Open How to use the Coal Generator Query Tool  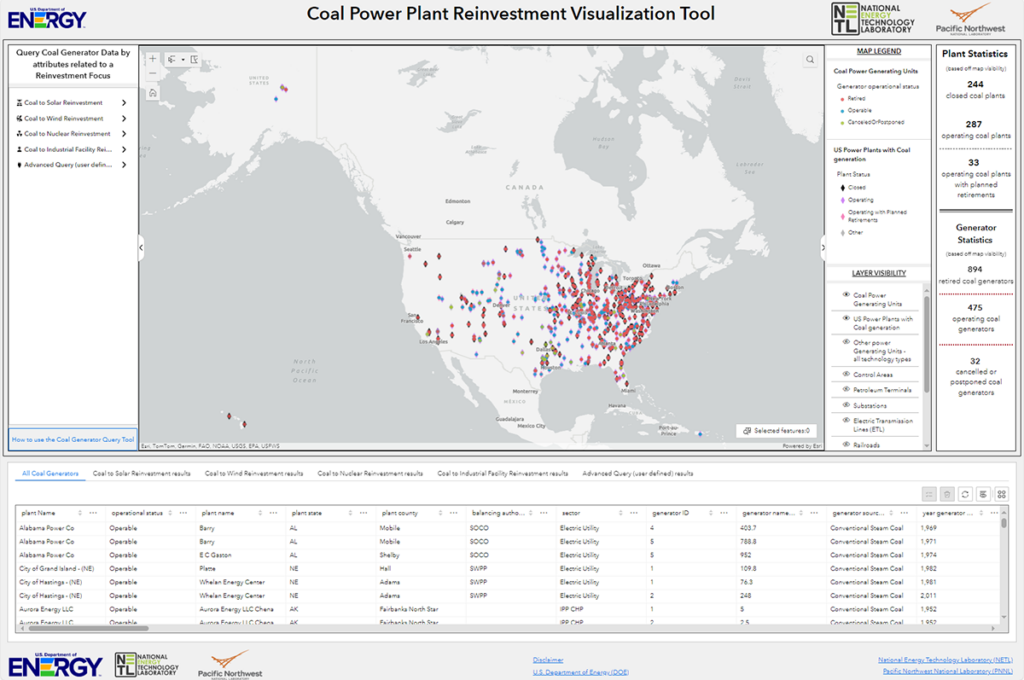point(72,439)
